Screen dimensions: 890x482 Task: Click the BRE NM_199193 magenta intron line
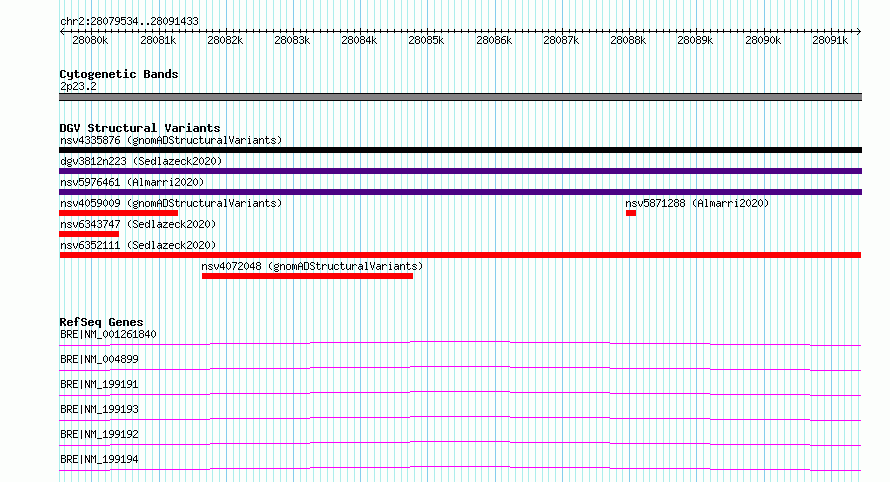pos(460,418)
